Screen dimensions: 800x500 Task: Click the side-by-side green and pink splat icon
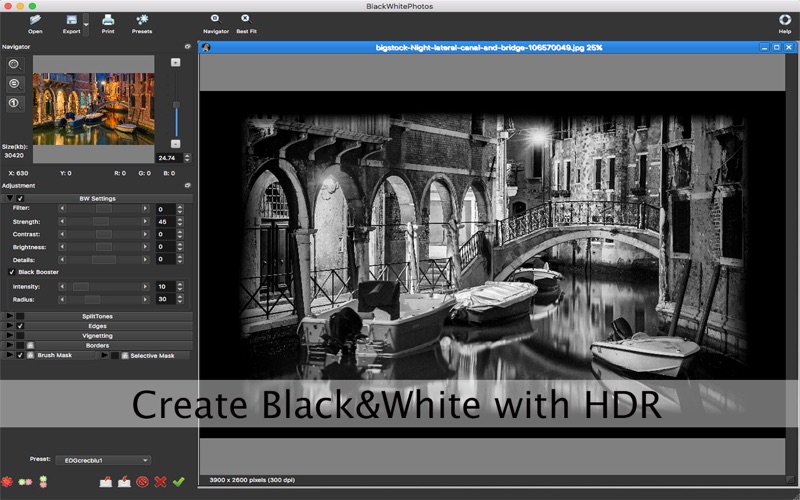click(25, 482)
